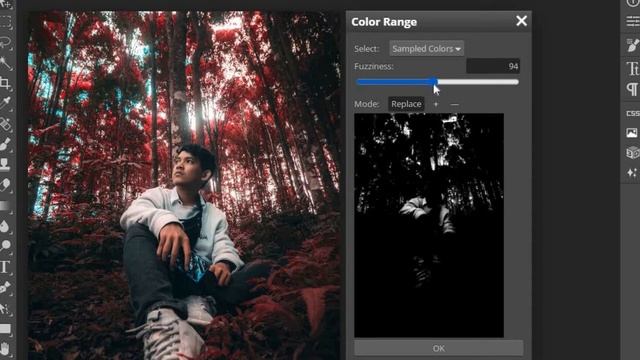The width and height of the screenshot is (640, 360).
Task: Select the Eraser tool
Action: tap(5, 185)
